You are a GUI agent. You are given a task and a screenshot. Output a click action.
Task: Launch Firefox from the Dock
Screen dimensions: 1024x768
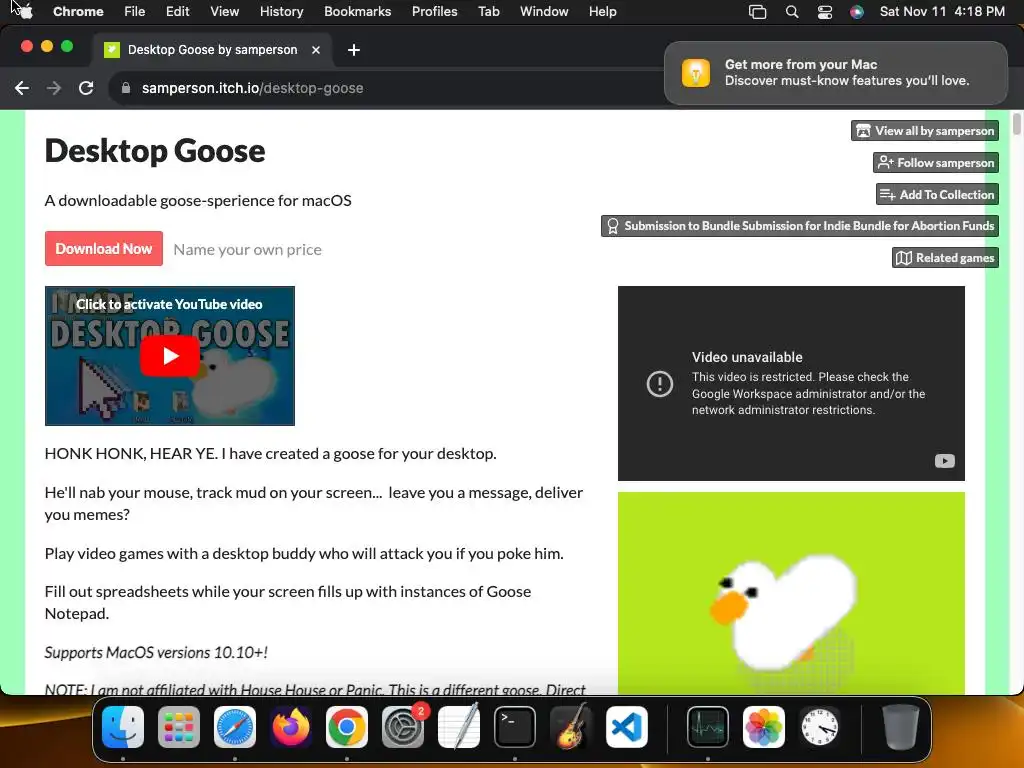click(291, 727)
